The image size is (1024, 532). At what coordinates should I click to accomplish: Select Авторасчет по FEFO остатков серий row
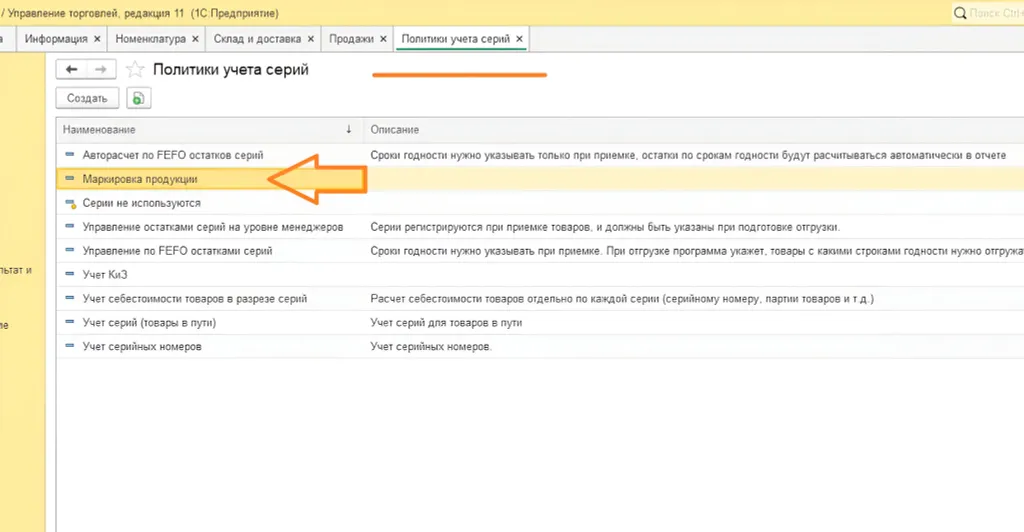pos(172,155)
